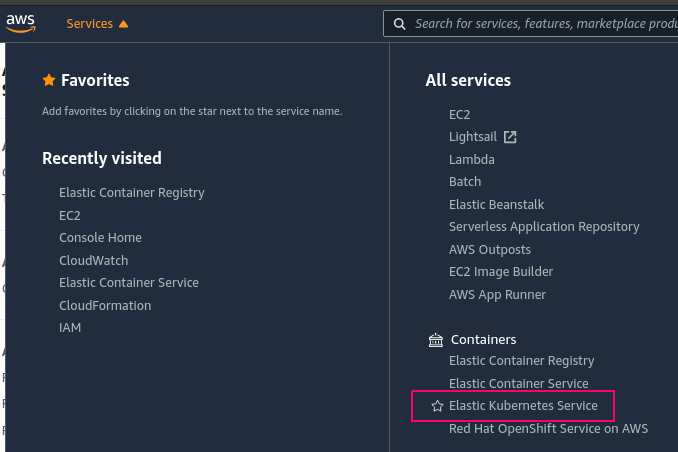Open Lightsail service link
Screen dimensions: 678x452
click(x=473, y=137)
